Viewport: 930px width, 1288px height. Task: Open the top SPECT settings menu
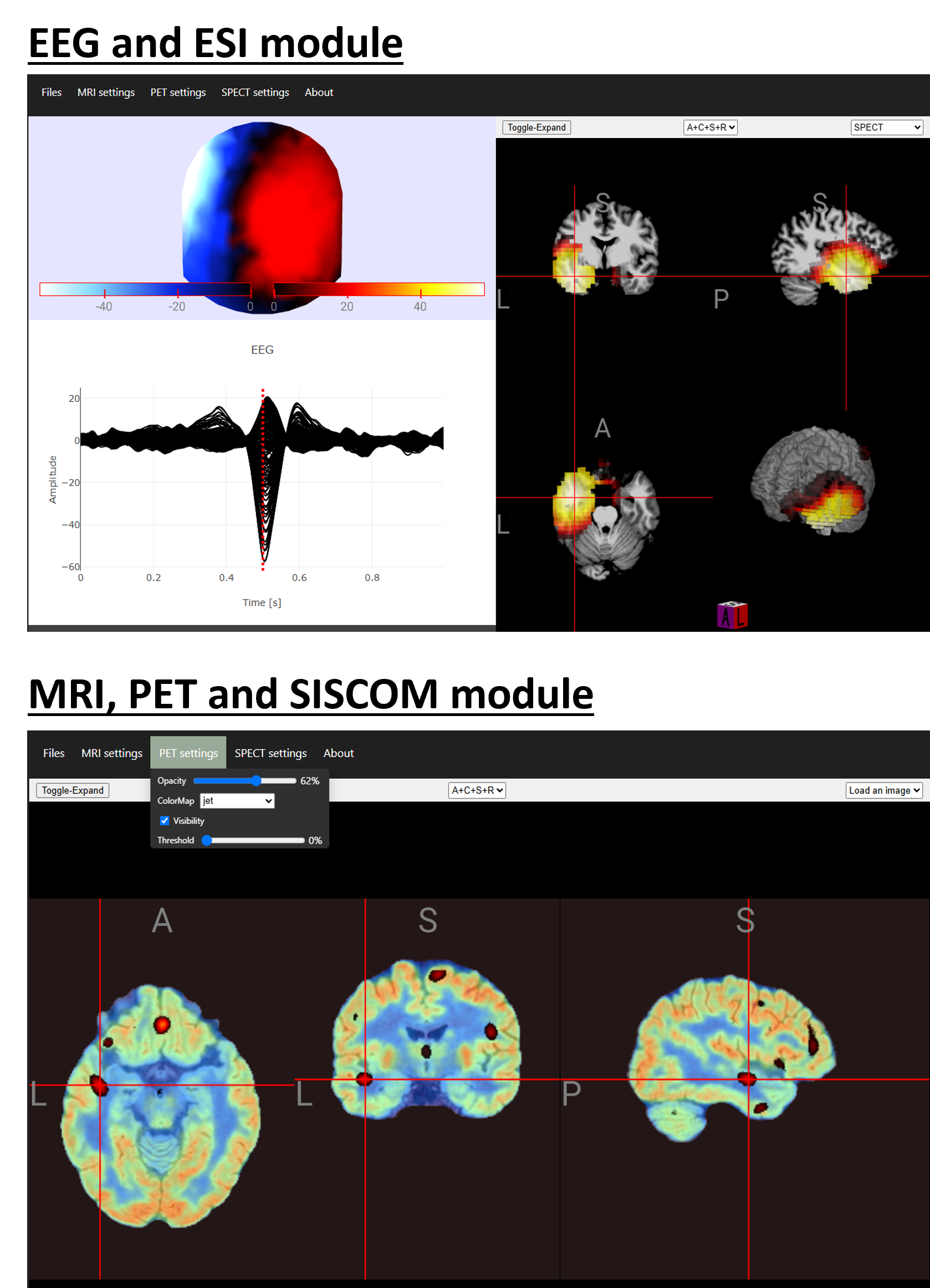(255, 92)
